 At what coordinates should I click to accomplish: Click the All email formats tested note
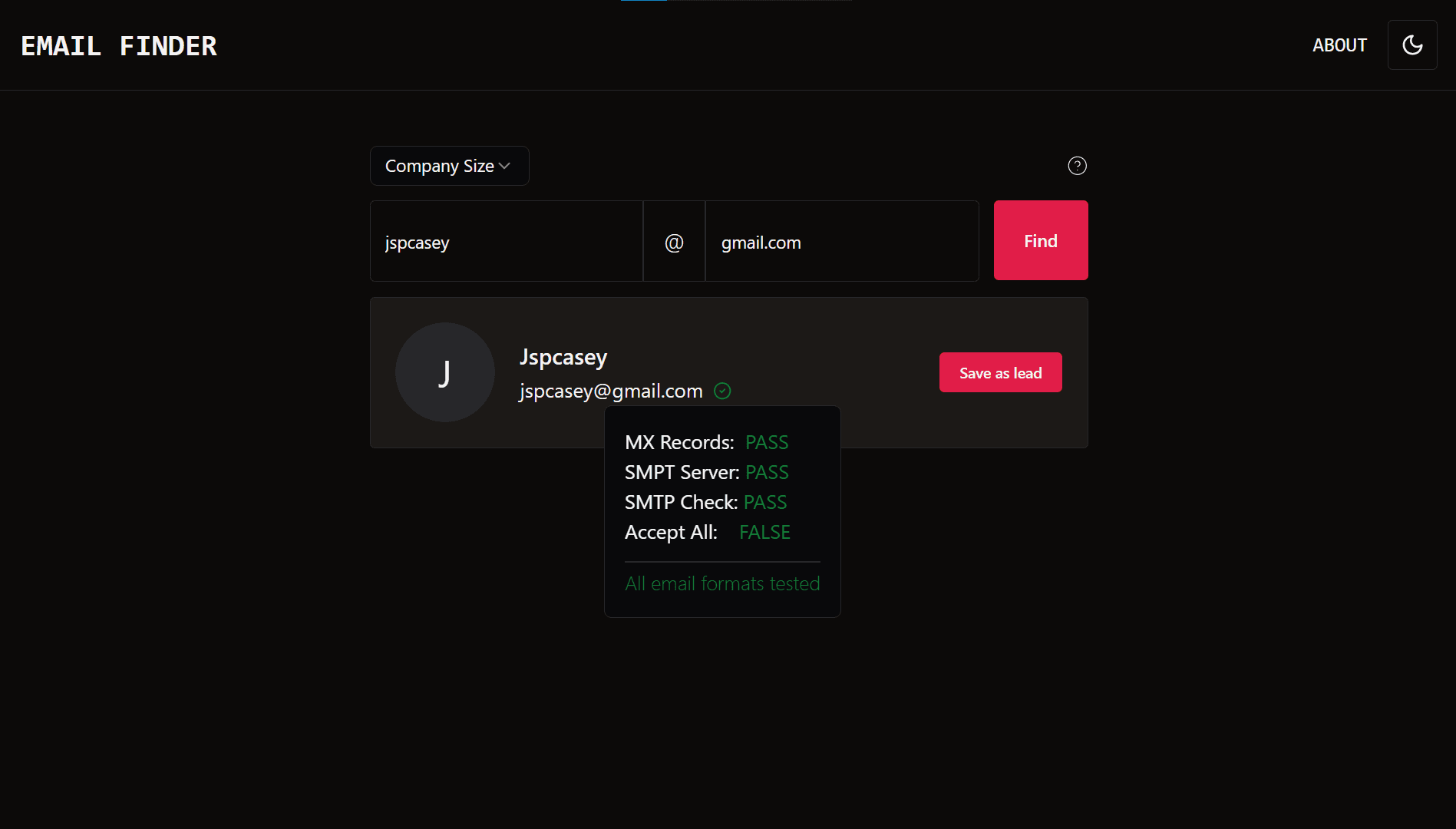pyautogui.click(x=722, y=584)
